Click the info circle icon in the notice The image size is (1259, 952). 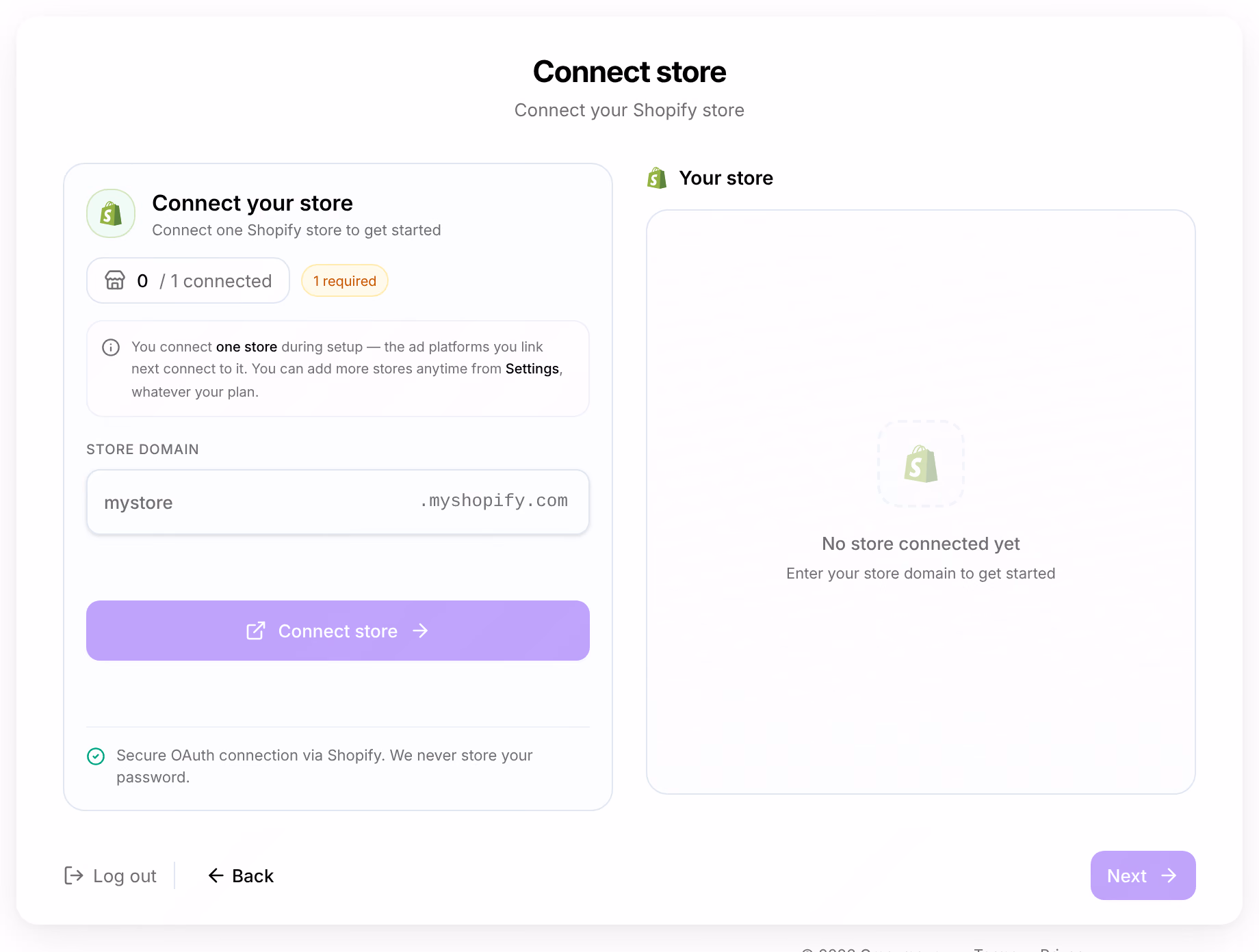pos(111,347)
